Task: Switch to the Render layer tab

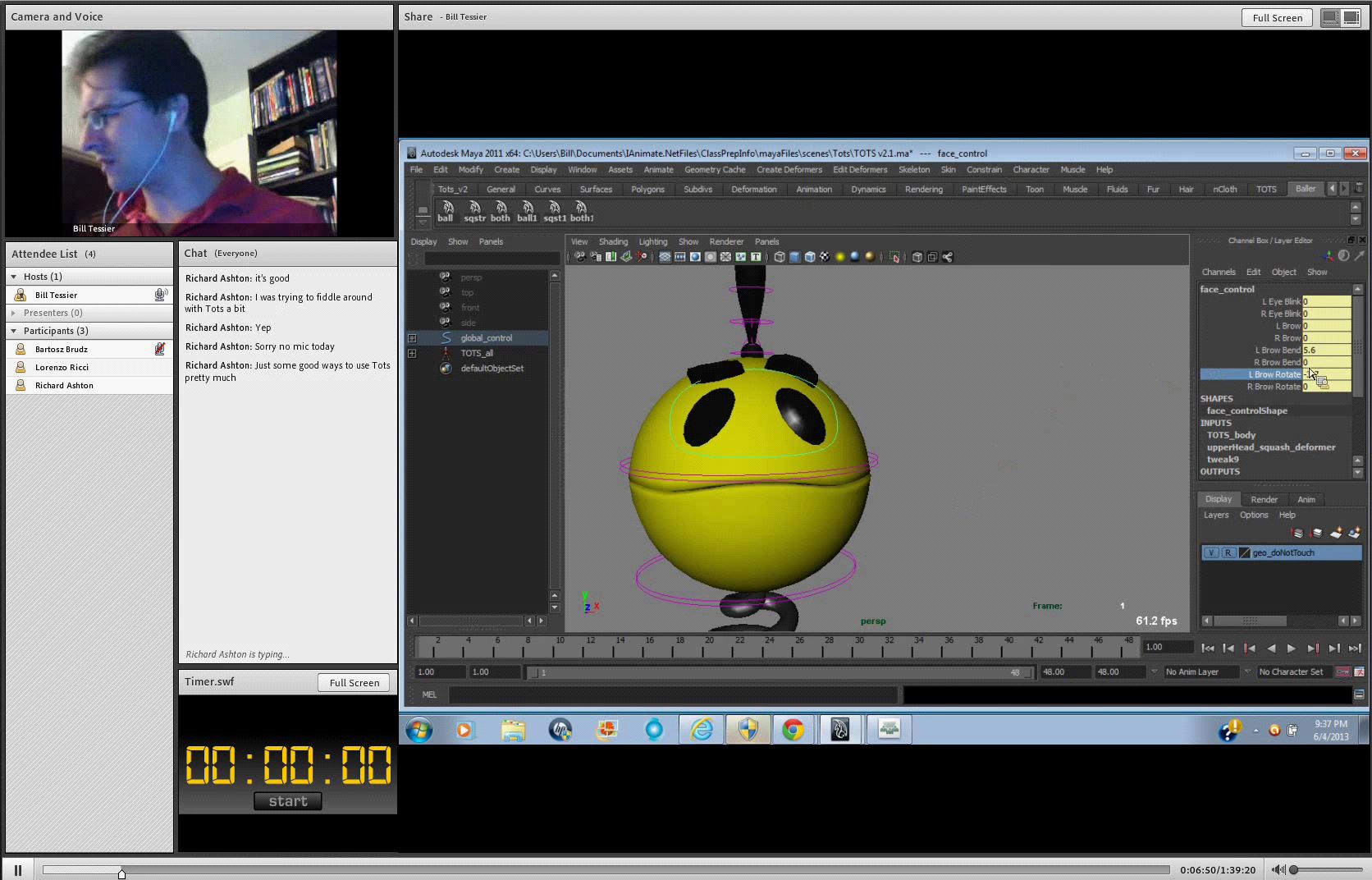Action: [x=1264, y=499]
